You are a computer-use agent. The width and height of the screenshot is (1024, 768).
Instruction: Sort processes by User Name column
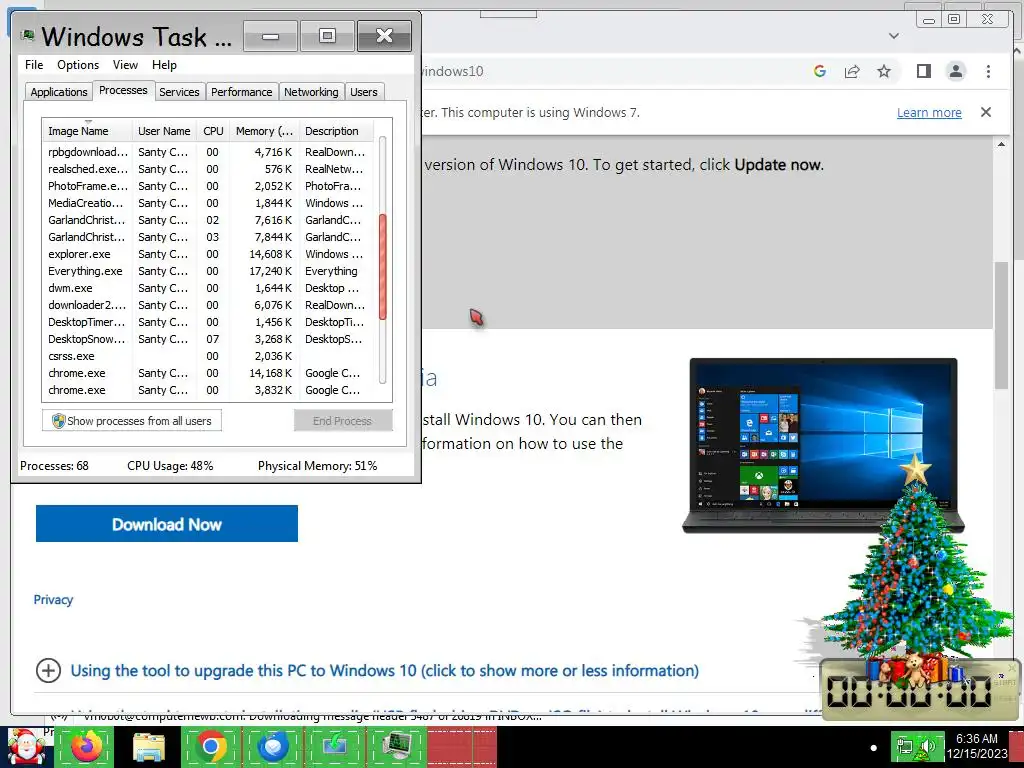164,131
